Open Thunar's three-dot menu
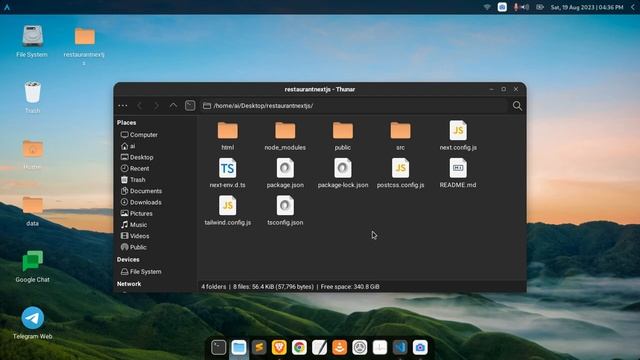The image size is (640, 360). pos(122,106)
